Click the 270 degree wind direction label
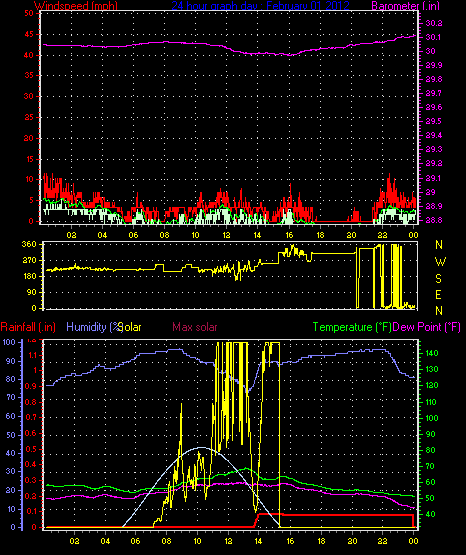 (29, 261)
